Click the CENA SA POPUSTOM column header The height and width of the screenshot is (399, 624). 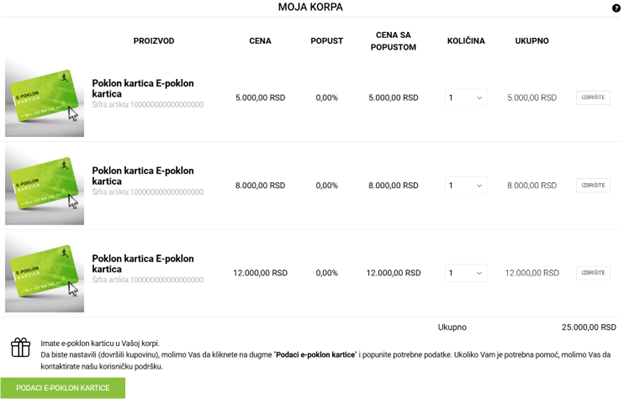[393, 41]
